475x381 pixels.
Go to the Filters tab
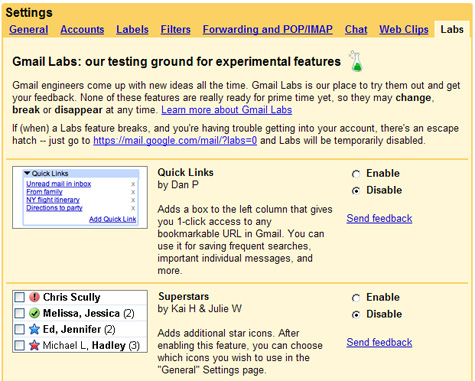[176, 30]
